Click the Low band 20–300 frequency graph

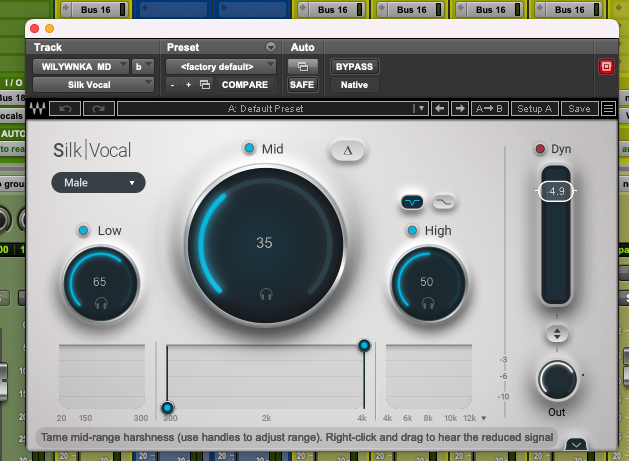tap(102, 376)
